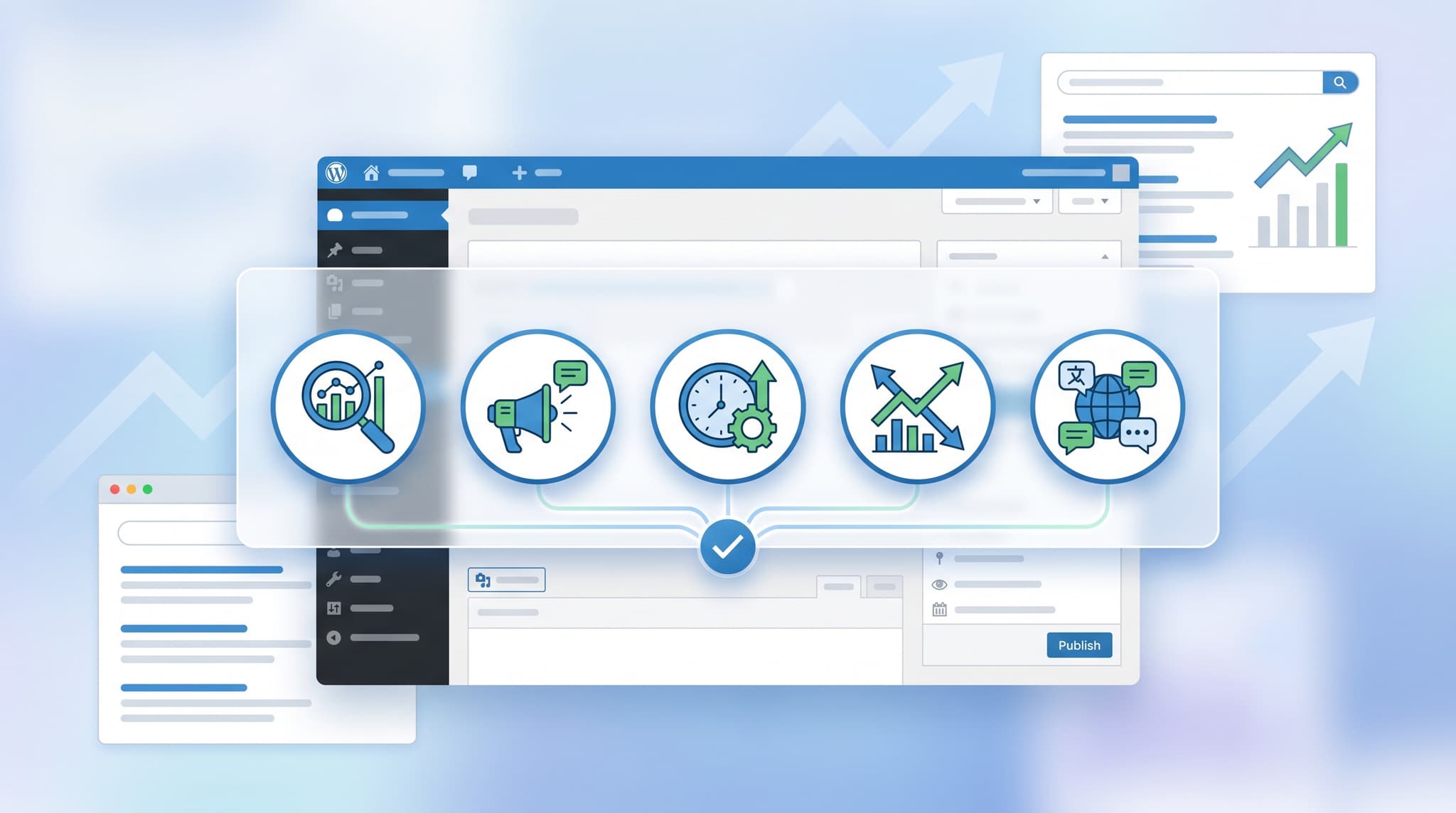The width and height of the screenshot is (1456, 813).
Task: Click the Publish button
Action: 1079,645
